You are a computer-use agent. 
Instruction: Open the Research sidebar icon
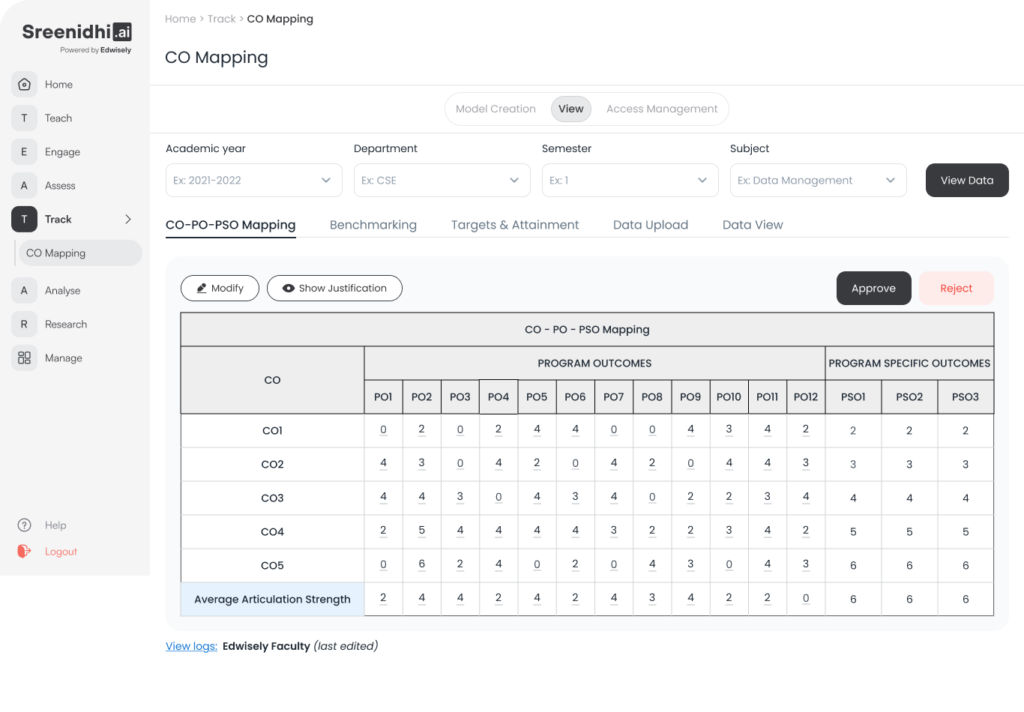[24, 324]
